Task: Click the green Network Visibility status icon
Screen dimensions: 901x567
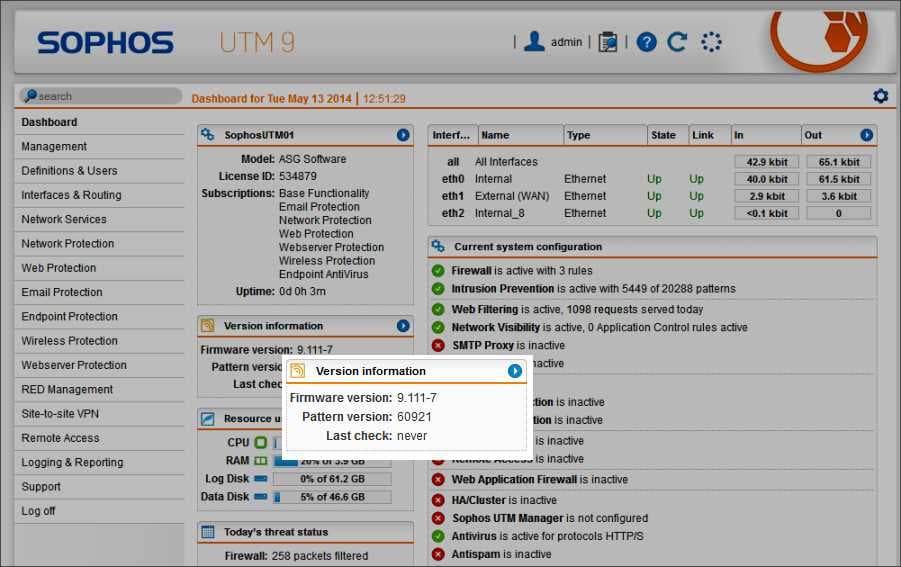Action: click(438, 327)
